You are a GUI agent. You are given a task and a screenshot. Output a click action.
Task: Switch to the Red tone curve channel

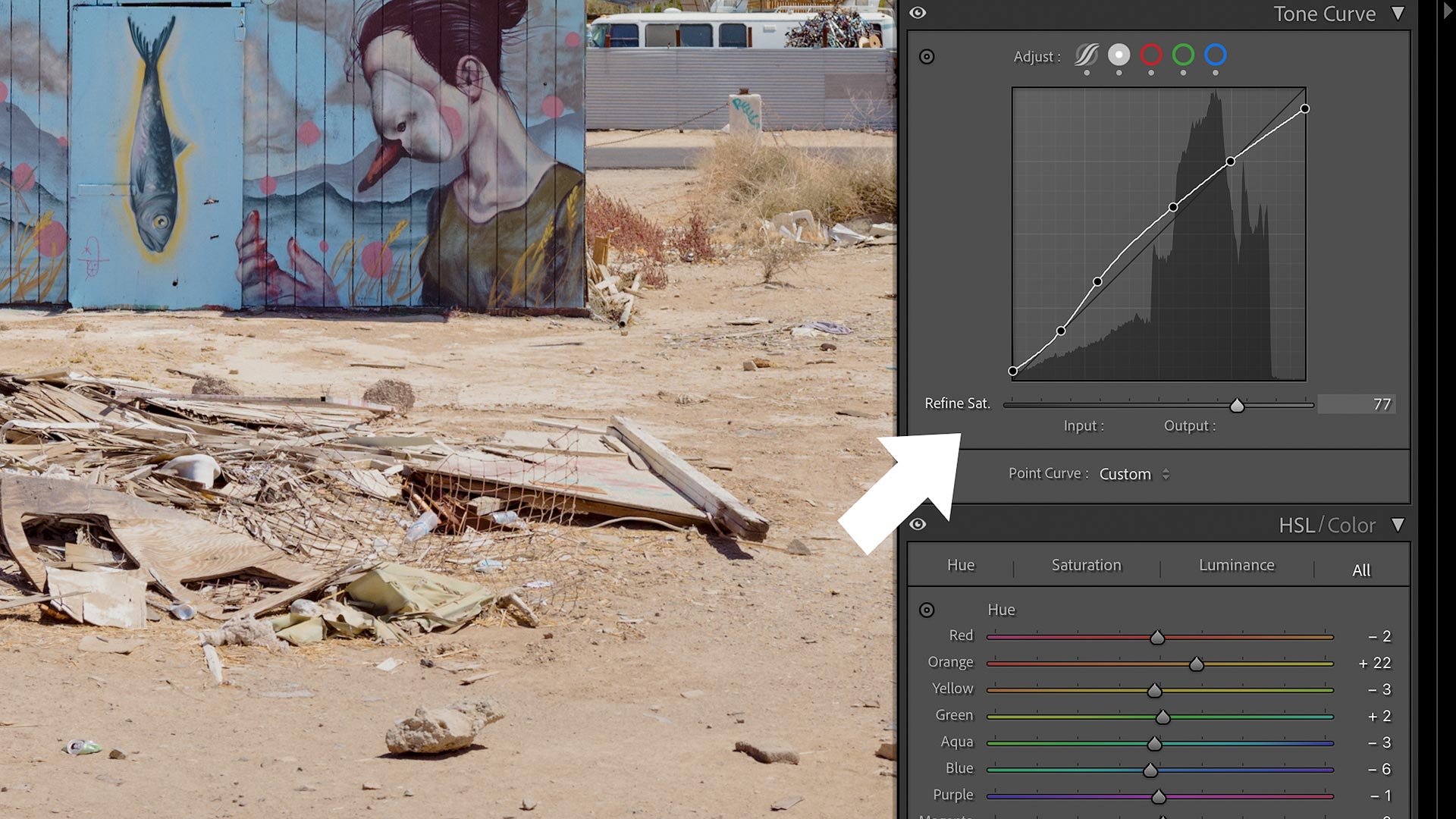pos(1152,55)
